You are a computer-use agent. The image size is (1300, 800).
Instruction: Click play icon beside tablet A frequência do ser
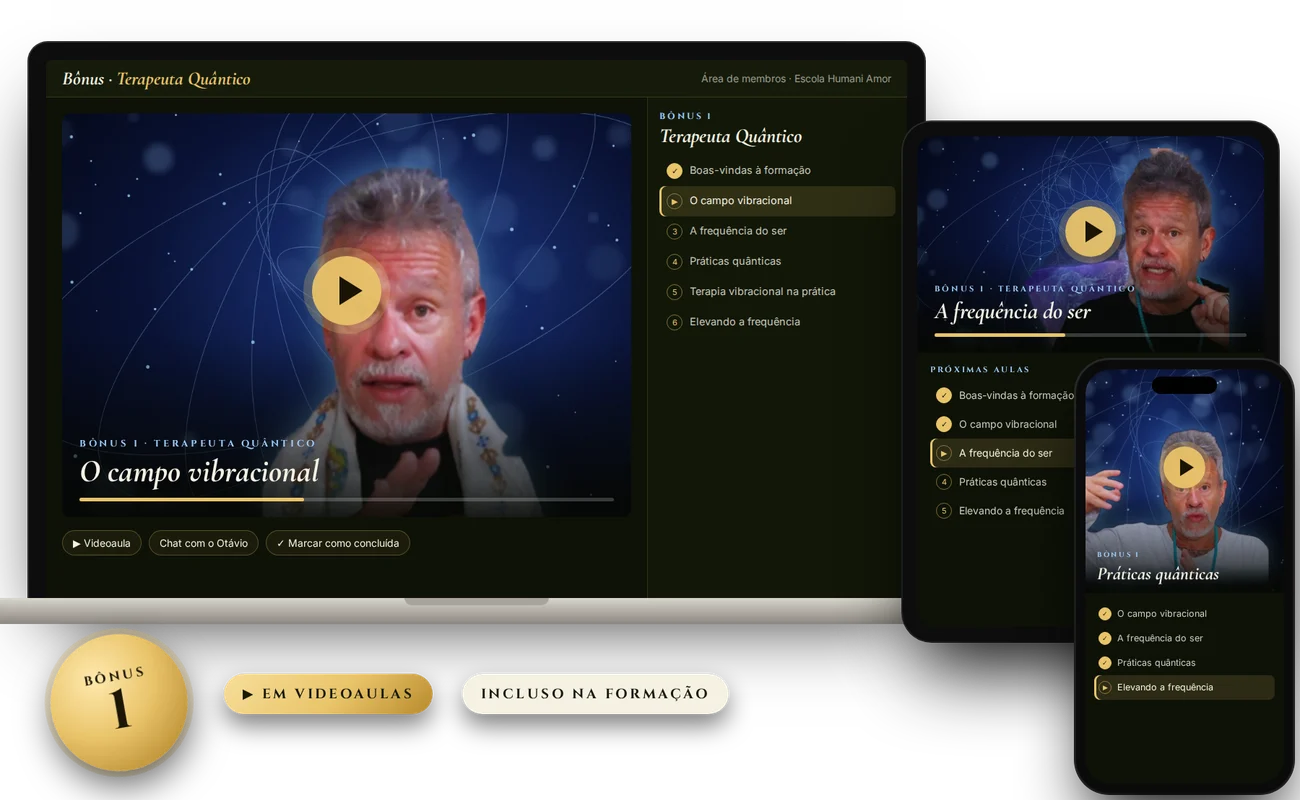pyautogui.click(x=943, y=453)
